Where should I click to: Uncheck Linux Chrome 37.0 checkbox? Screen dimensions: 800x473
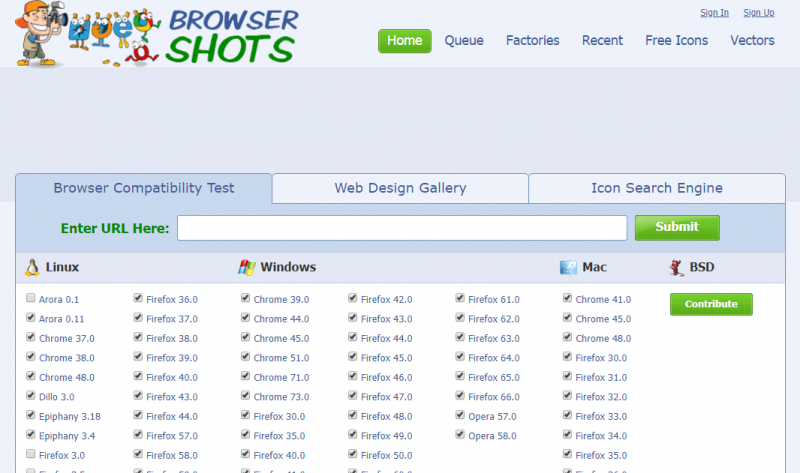pyautogui.click(x=31, y=337)
